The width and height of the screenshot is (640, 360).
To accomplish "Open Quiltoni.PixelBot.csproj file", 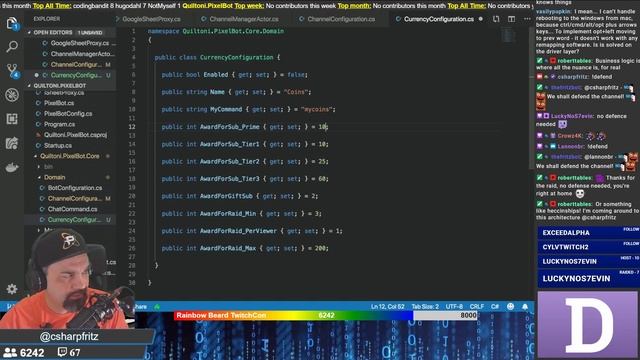I will [x=75, y=135].
